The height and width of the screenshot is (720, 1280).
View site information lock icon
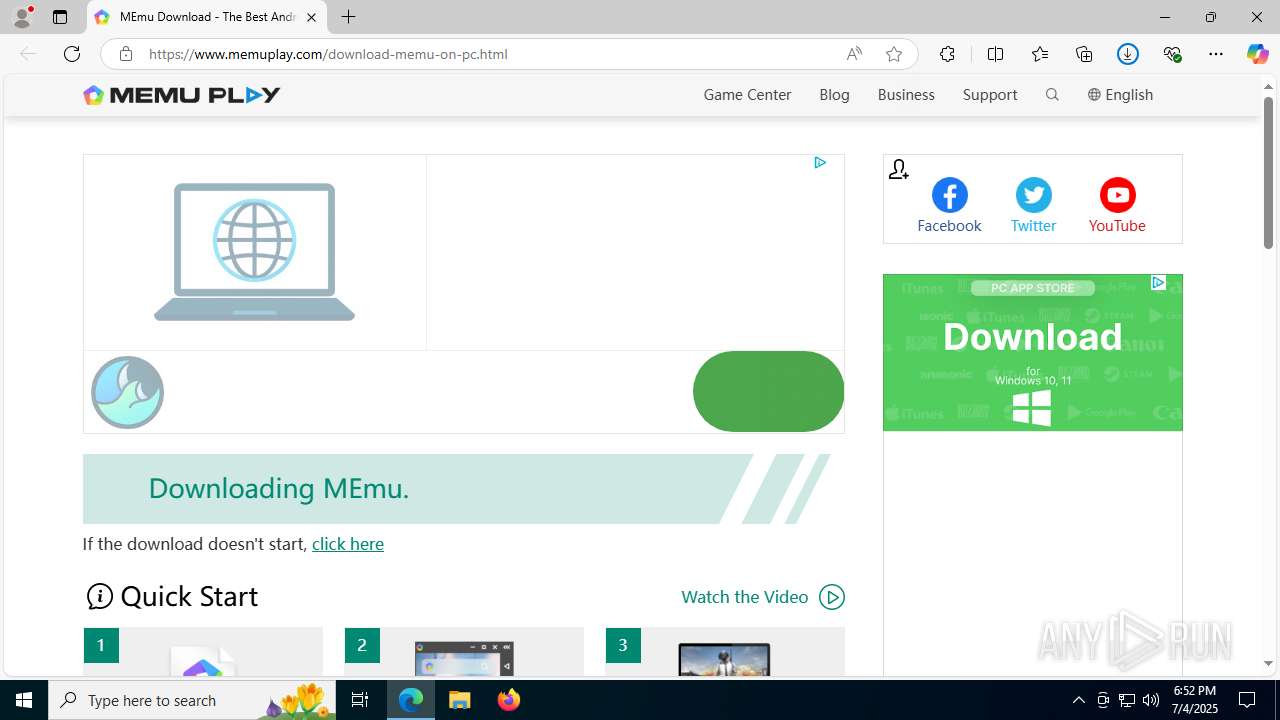tap(125, 54)
